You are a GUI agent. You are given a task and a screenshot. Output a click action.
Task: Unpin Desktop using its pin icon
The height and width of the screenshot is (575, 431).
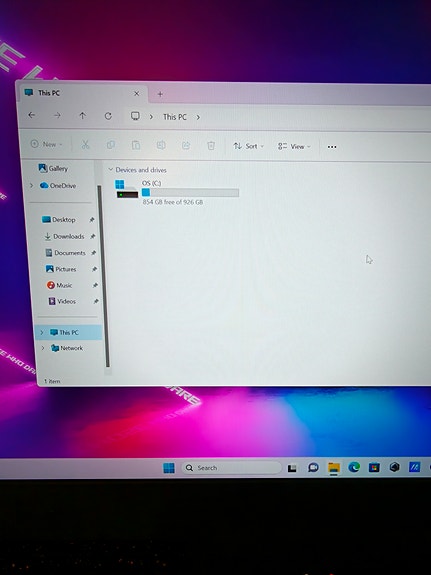(x=92, y=220)
